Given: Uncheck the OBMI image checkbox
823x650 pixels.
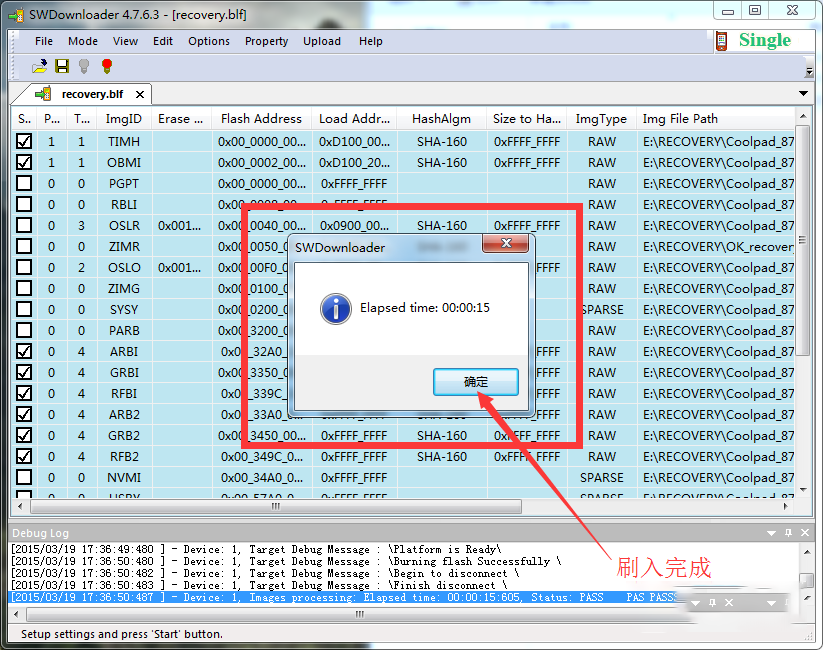Looking at the screenshot, I should click(24, 162).
